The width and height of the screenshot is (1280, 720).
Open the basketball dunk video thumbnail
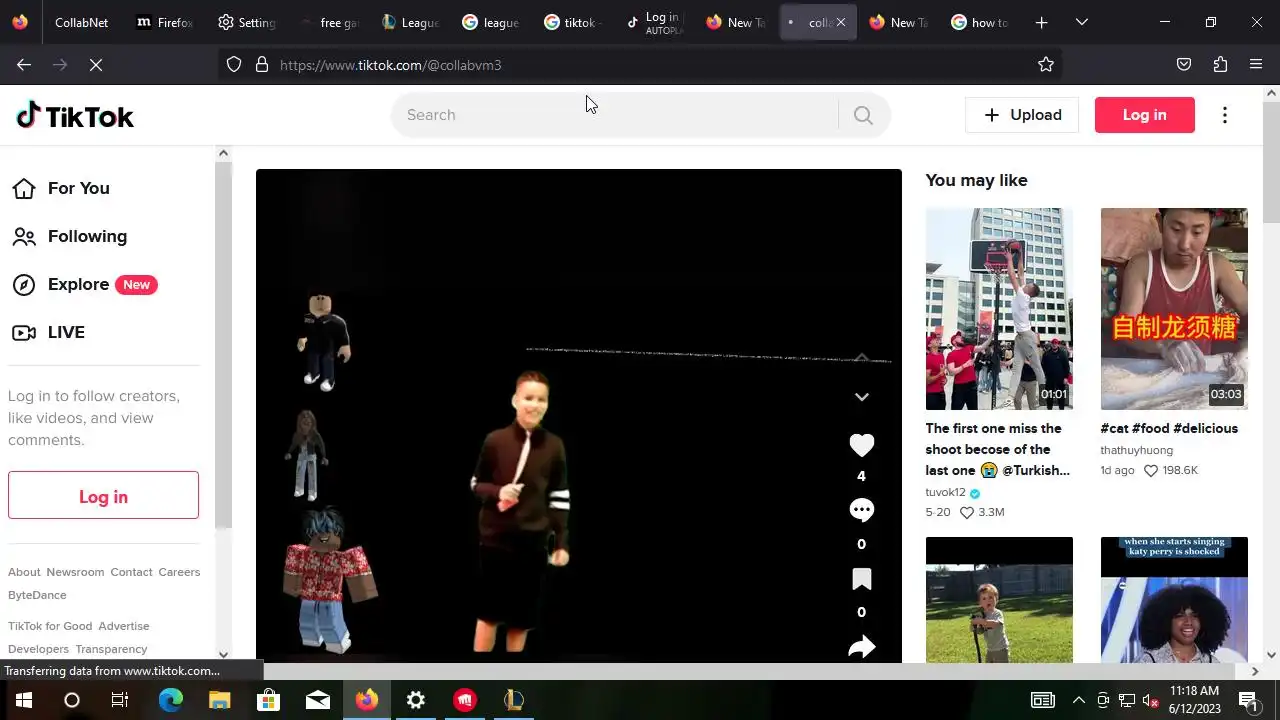tap(999, 309)
